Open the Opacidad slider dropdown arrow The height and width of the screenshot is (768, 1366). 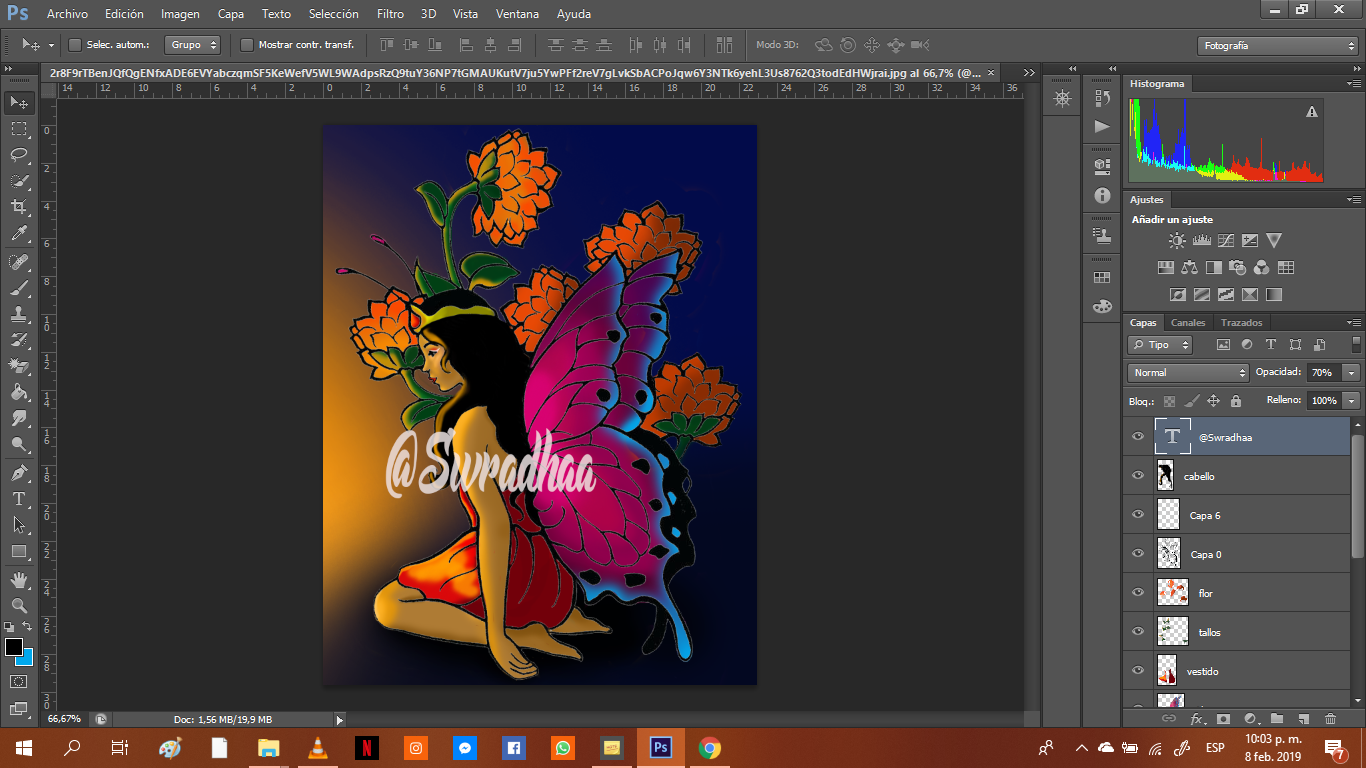tap(1352, 373)
